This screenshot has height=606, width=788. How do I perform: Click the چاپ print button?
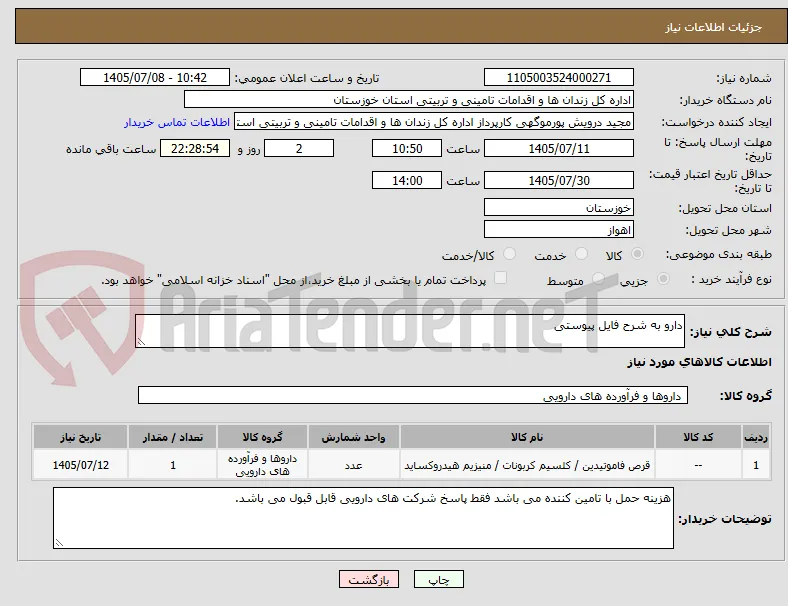(439, 579)
